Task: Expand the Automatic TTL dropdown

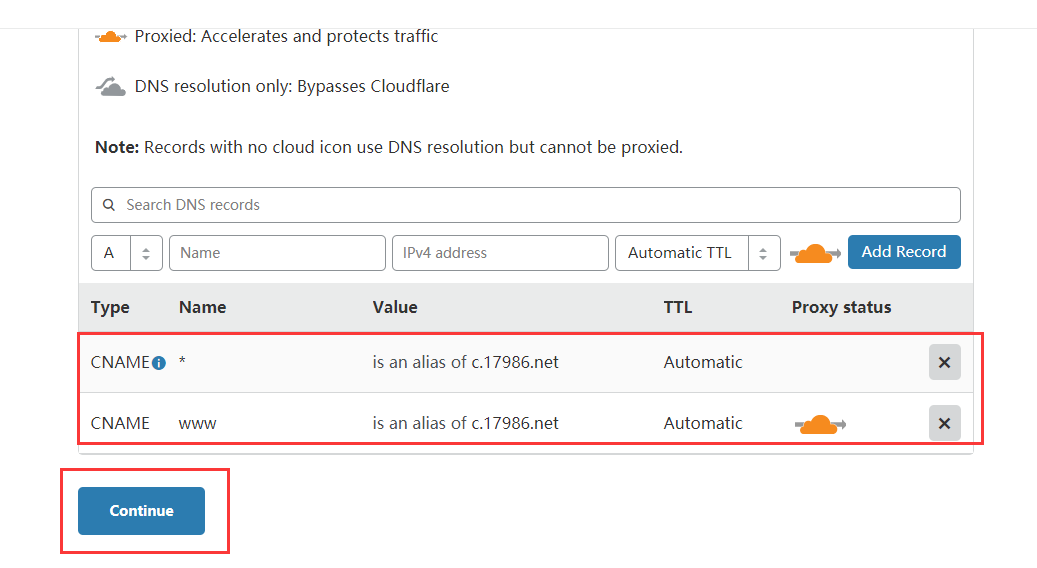Action: pos(697,253)
